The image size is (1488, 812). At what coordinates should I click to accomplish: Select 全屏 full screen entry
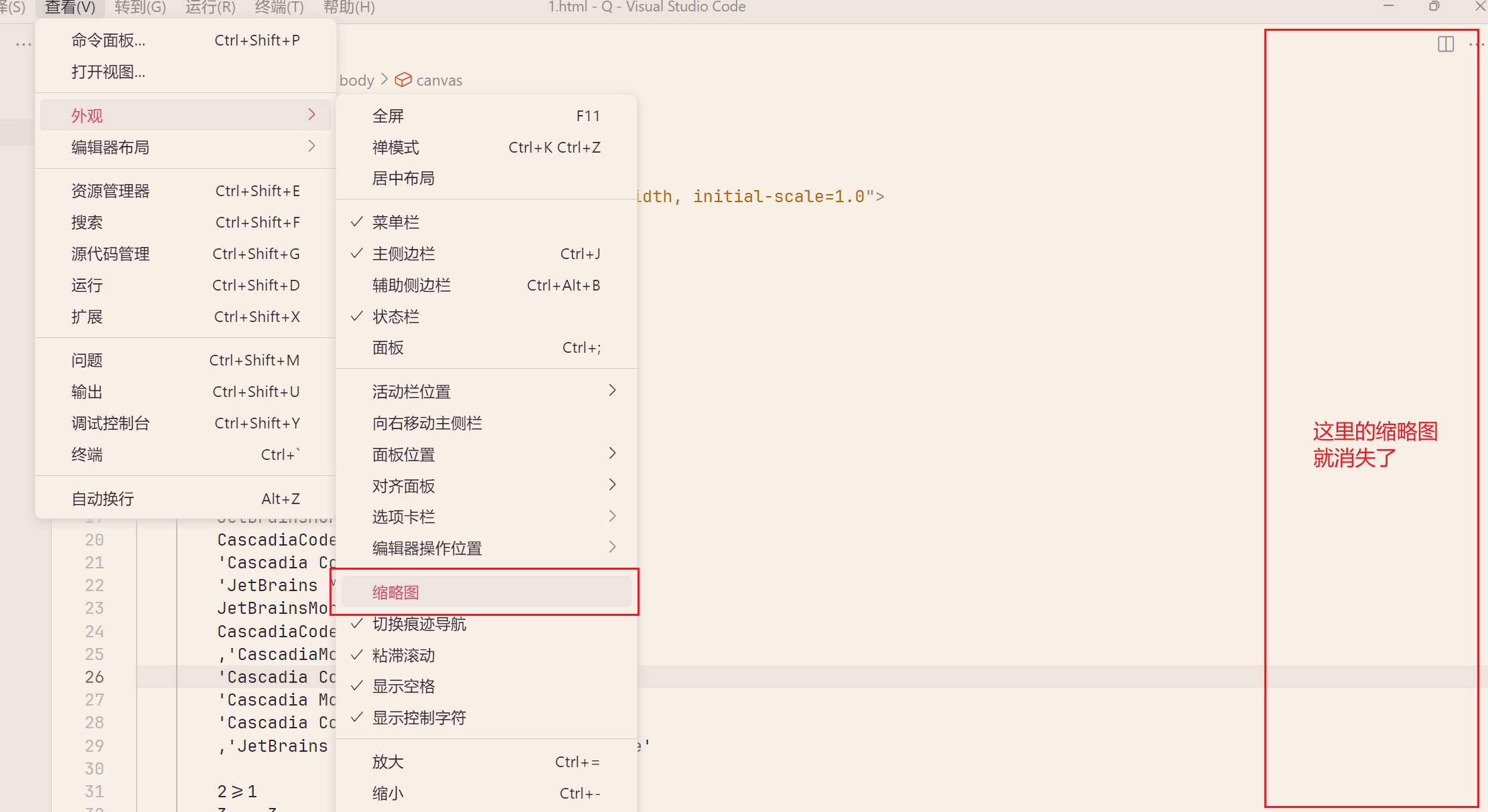pyautogui.click(x=388, y=116)
